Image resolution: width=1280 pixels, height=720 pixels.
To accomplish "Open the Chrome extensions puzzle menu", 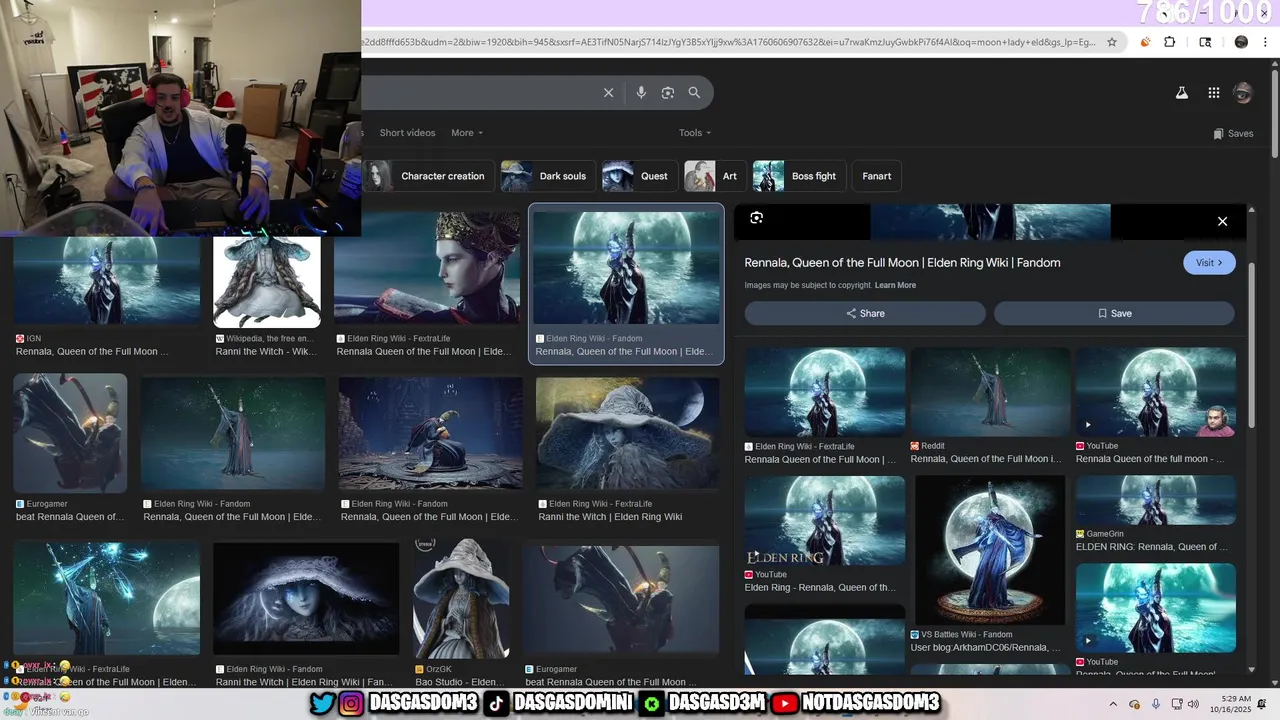I will (1170, 42).
